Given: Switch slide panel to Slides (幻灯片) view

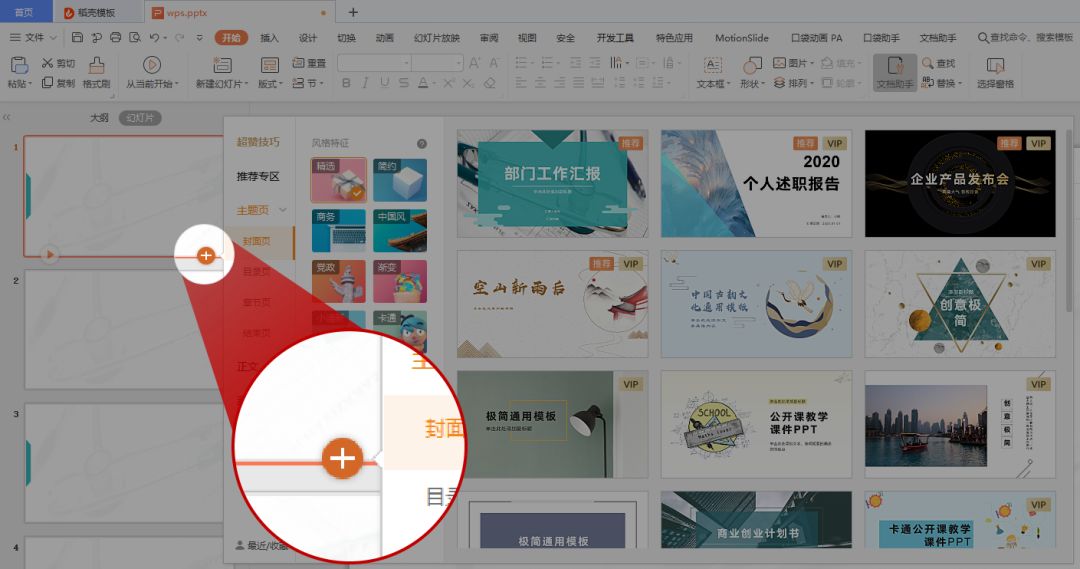Looking at the screenshot, I should 140,118.
